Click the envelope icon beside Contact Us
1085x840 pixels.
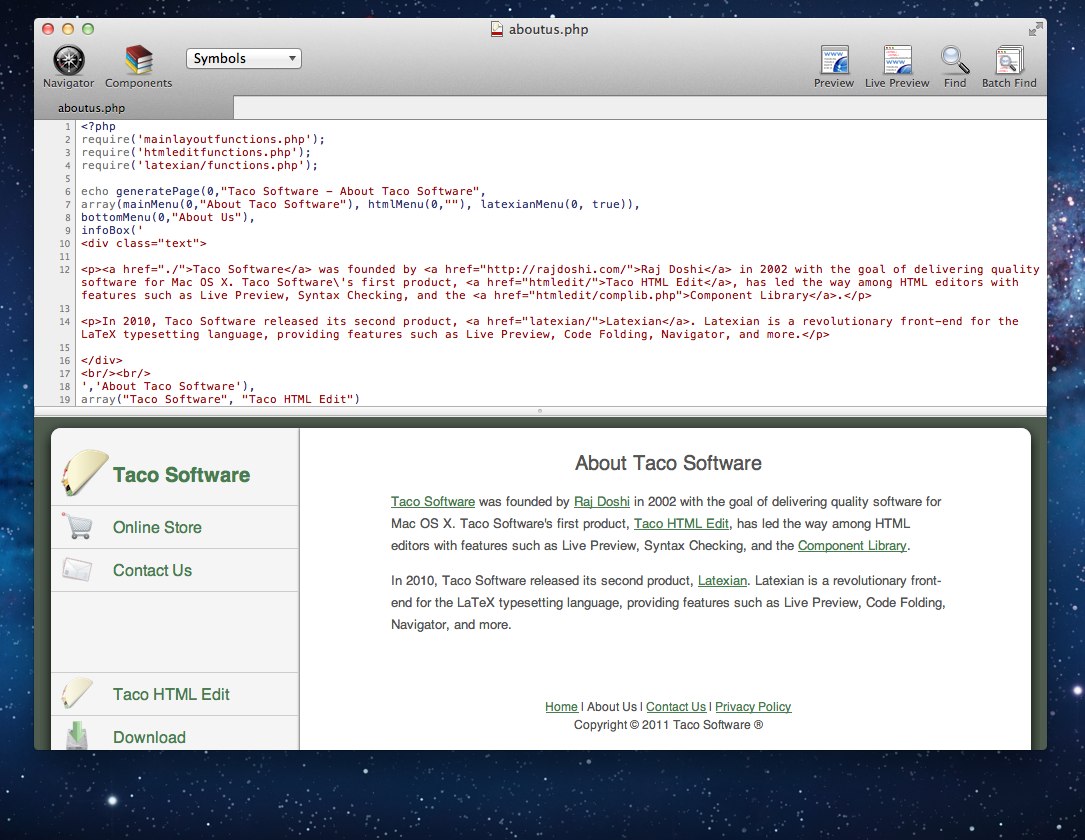click(x=77, y=570)
